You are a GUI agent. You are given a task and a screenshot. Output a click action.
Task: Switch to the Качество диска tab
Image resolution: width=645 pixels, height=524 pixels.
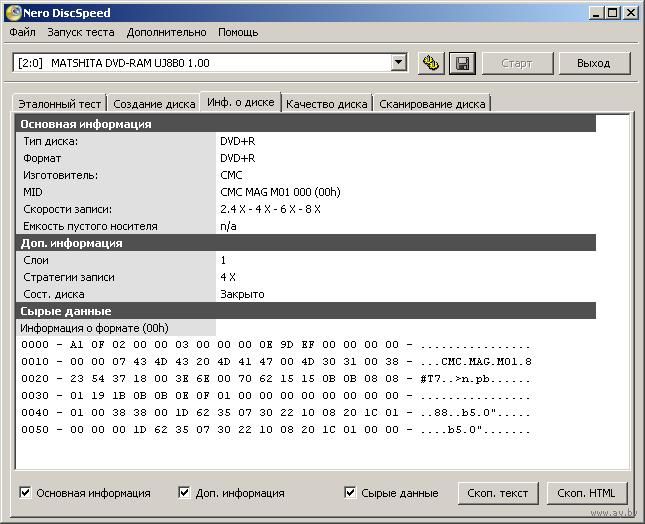pos(327,104)
